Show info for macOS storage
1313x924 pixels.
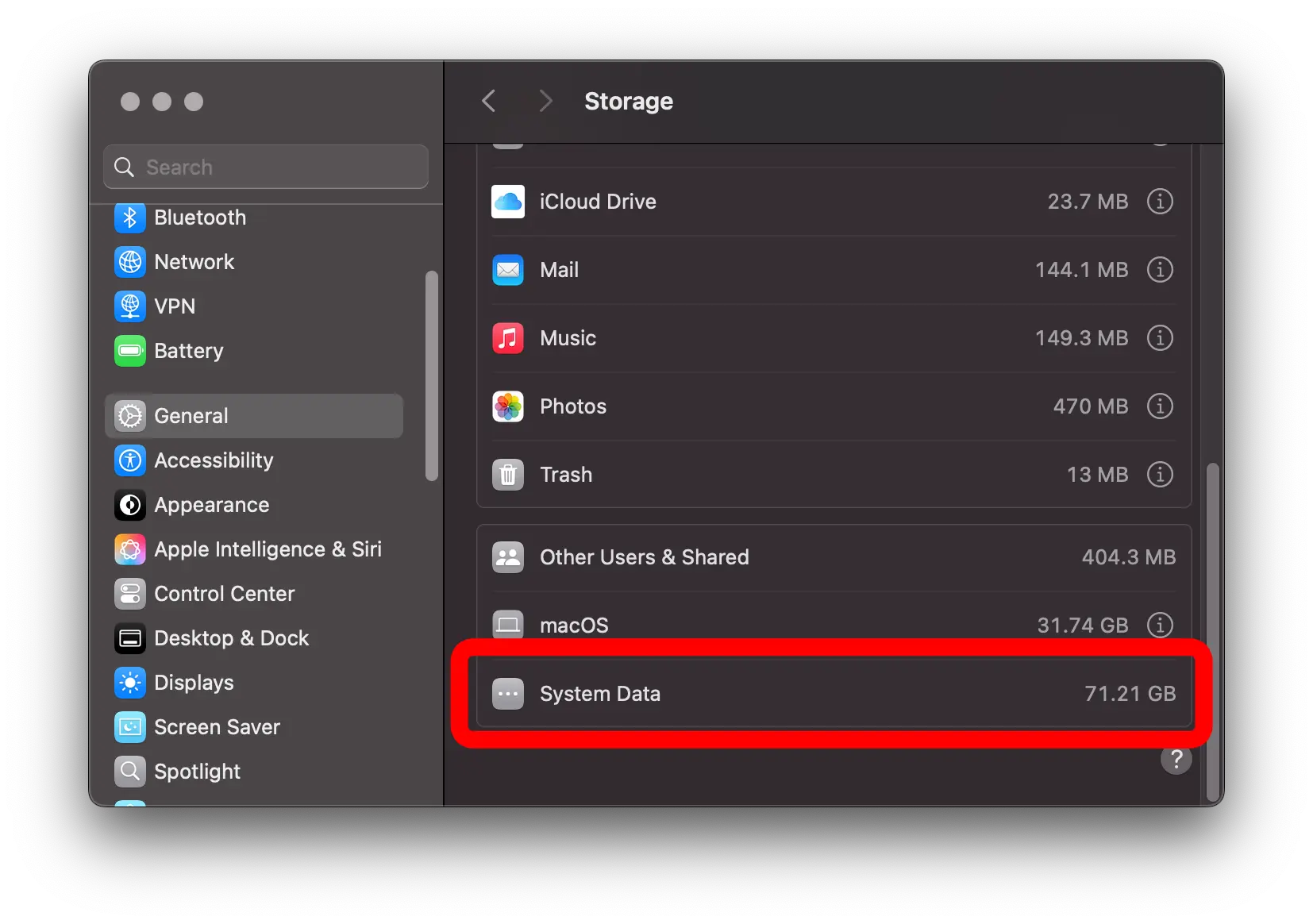[x=1160, y=626]
